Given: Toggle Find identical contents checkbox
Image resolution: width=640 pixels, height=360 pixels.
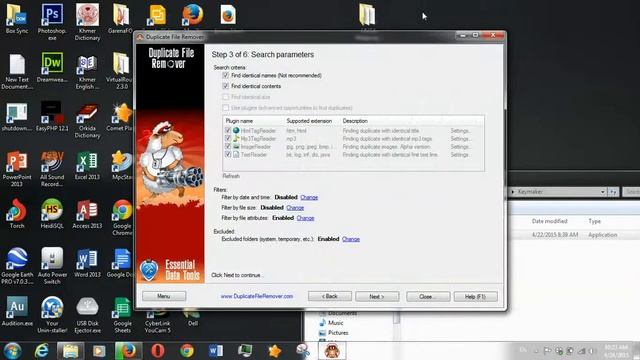Looking at the screenshot, I should click(226, 86).
